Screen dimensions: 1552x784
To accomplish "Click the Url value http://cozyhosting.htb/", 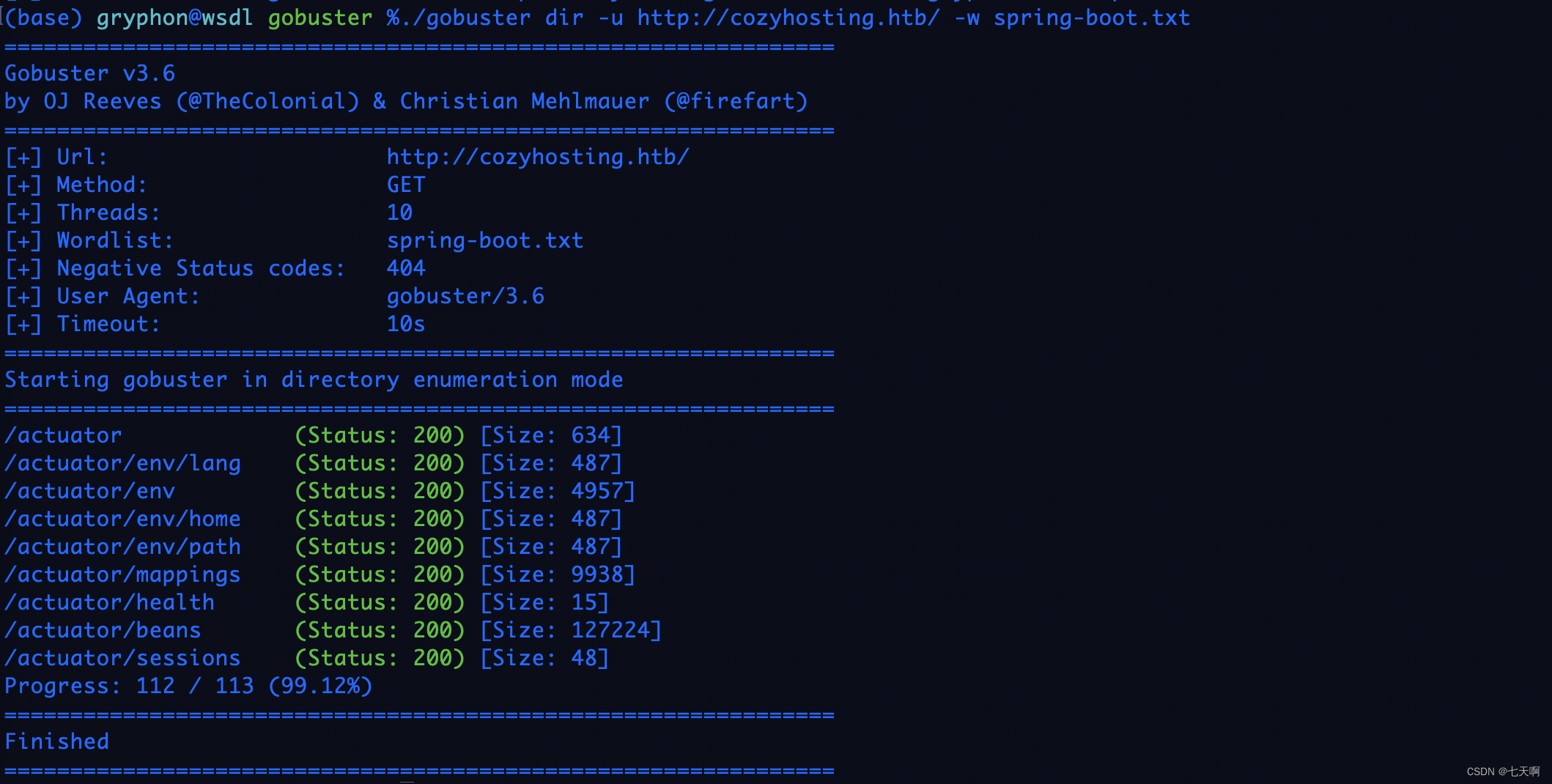I will pyautogui.click(x=538, y=157).
